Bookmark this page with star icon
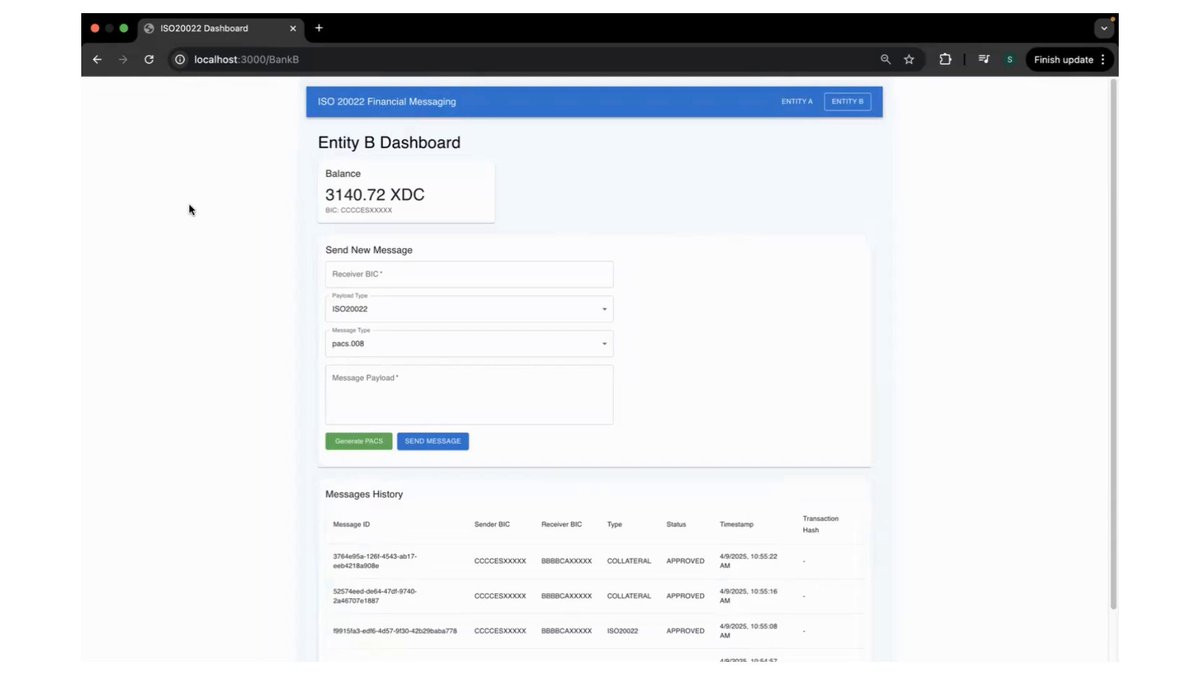The height and width of the screenshot is (675, 1200). [x=909, y=60]
